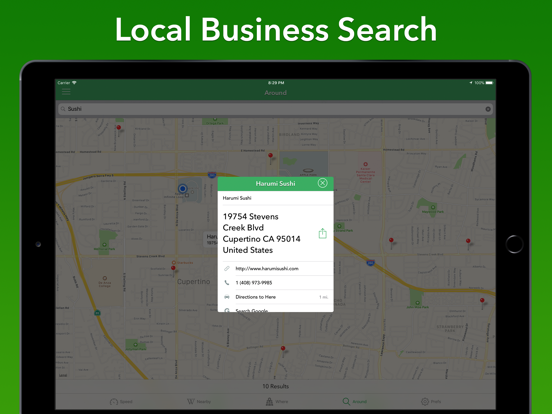
Task: Click the phone icon in the popup
Action: (227, 283)
